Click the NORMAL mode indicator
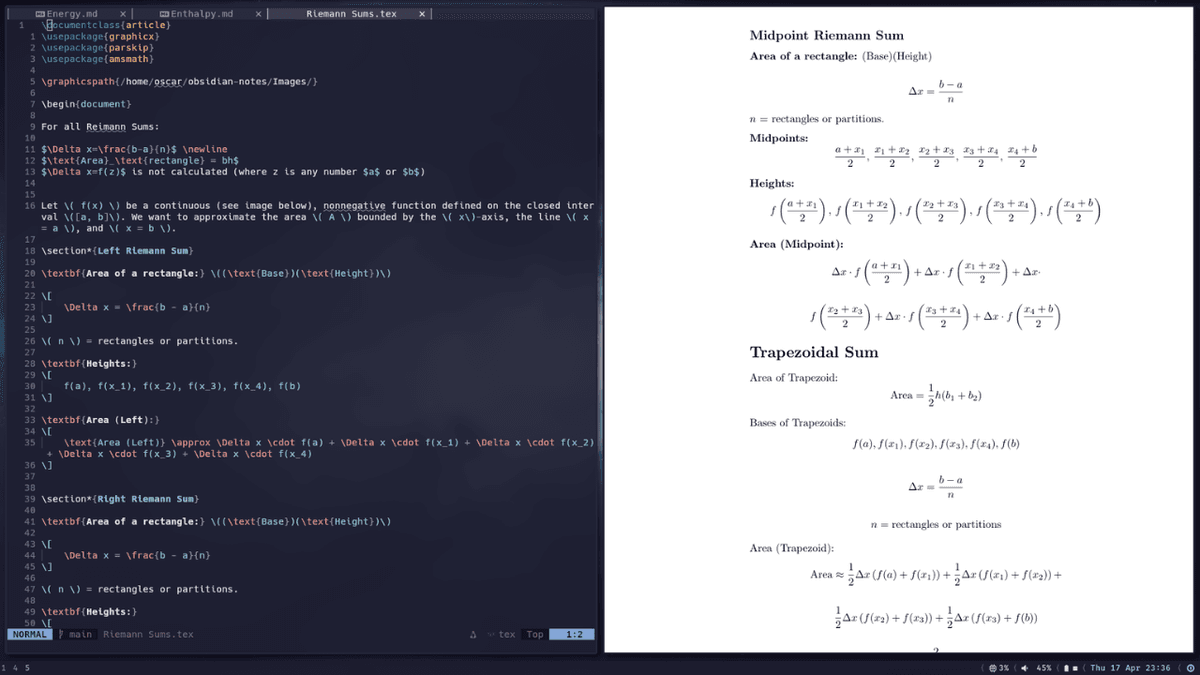Image resolution: width=1200 pixels, height=675 pixels. click(29, 634)
